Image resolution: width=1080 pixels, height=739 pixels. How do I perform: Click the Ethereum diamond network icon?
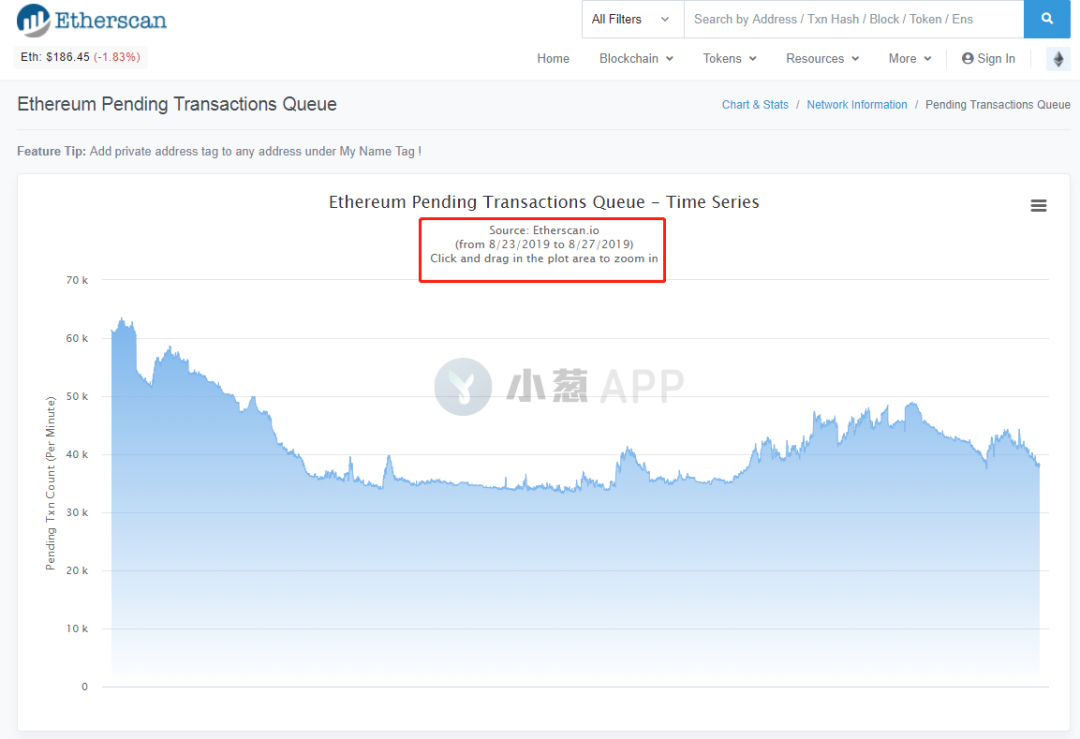pyautogui.click(x=1058, y=59)
